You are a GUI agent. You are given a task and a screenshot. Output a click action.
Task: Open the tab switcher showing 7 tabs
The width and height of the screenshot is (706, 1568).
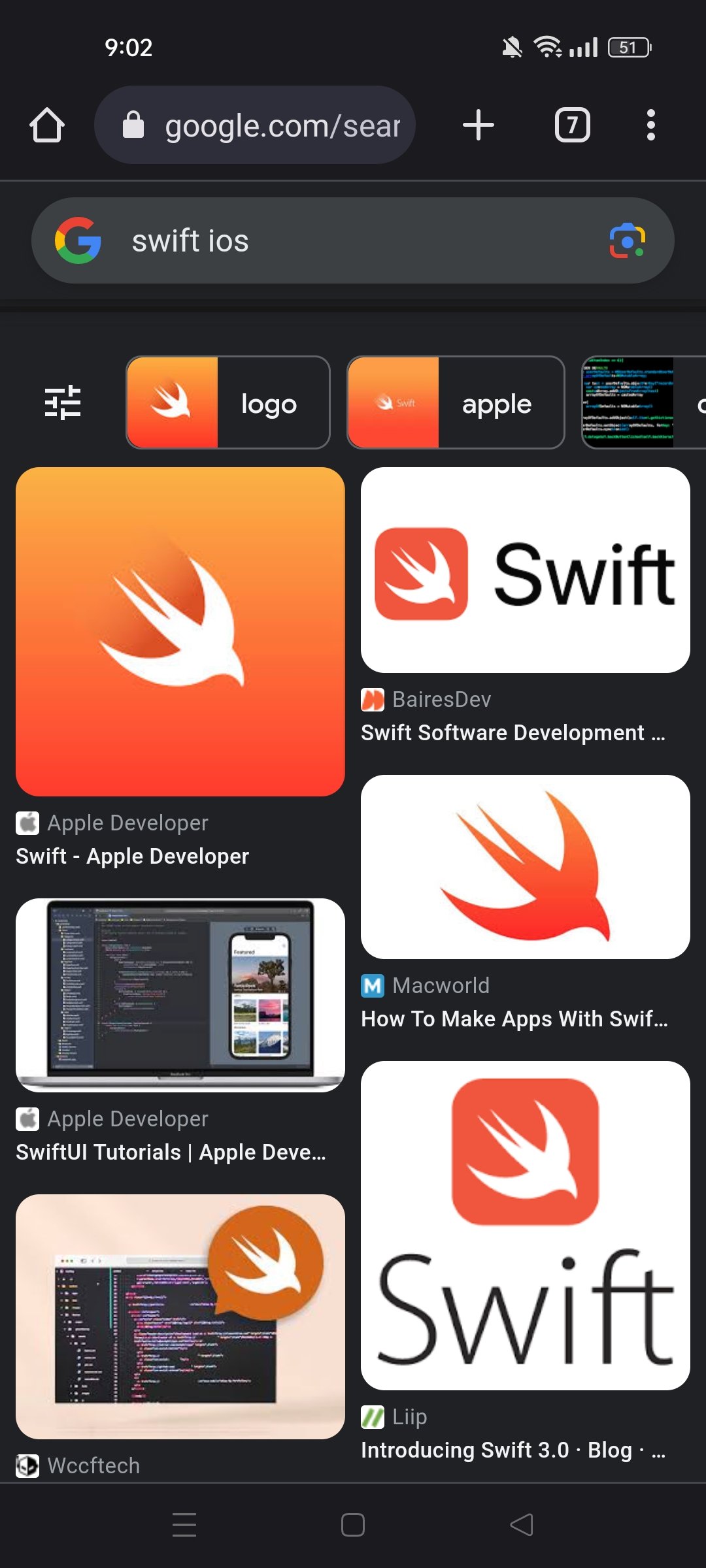(x=572, y=125)
